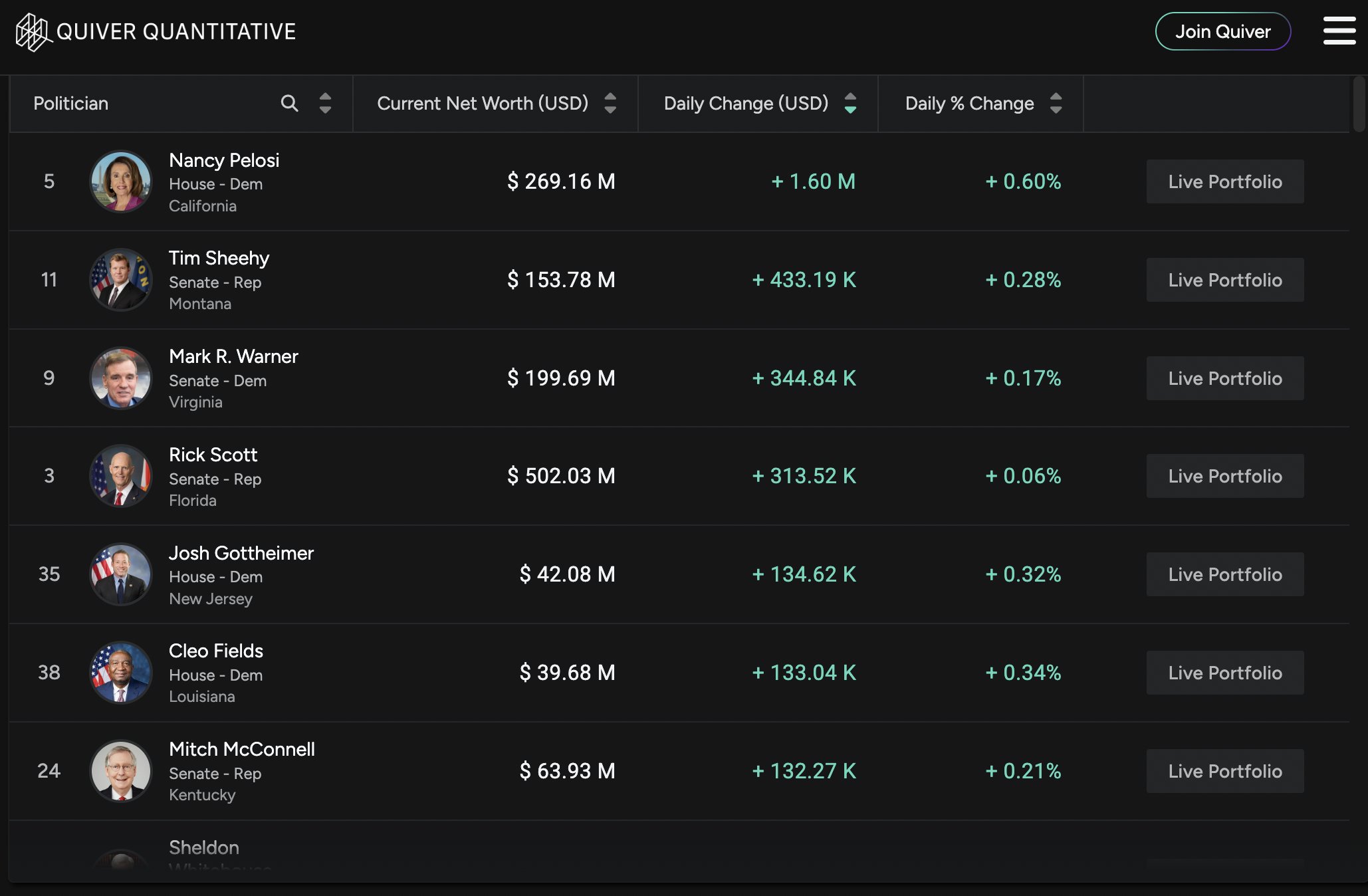Click the + 0.34% daily percent change
The height and width of the screenshot is (896, 1368).
(1023, 673)
